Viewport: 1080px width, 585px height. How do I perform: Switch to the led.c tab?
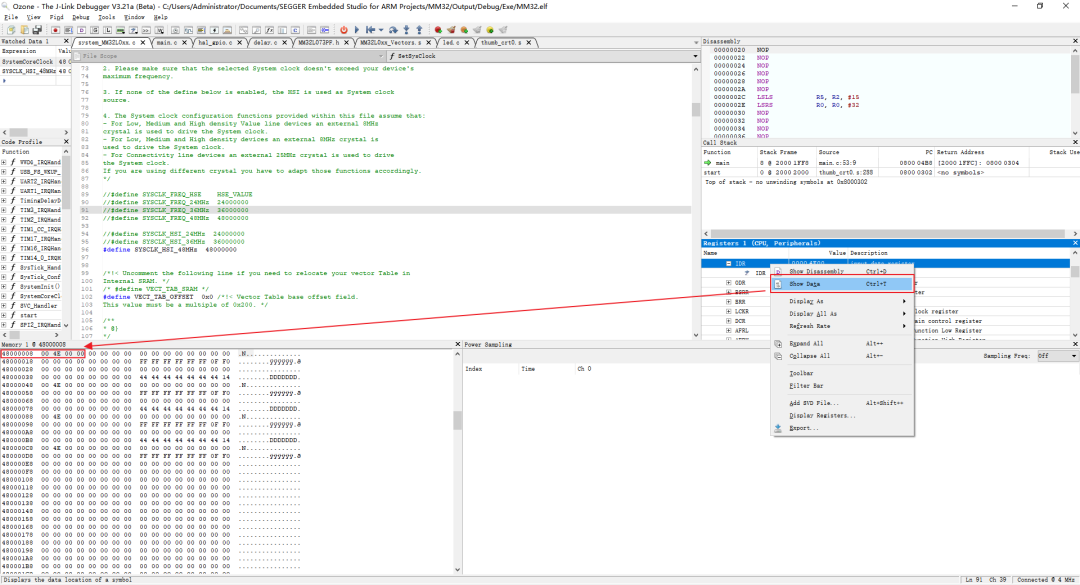[x=450, y=43]
